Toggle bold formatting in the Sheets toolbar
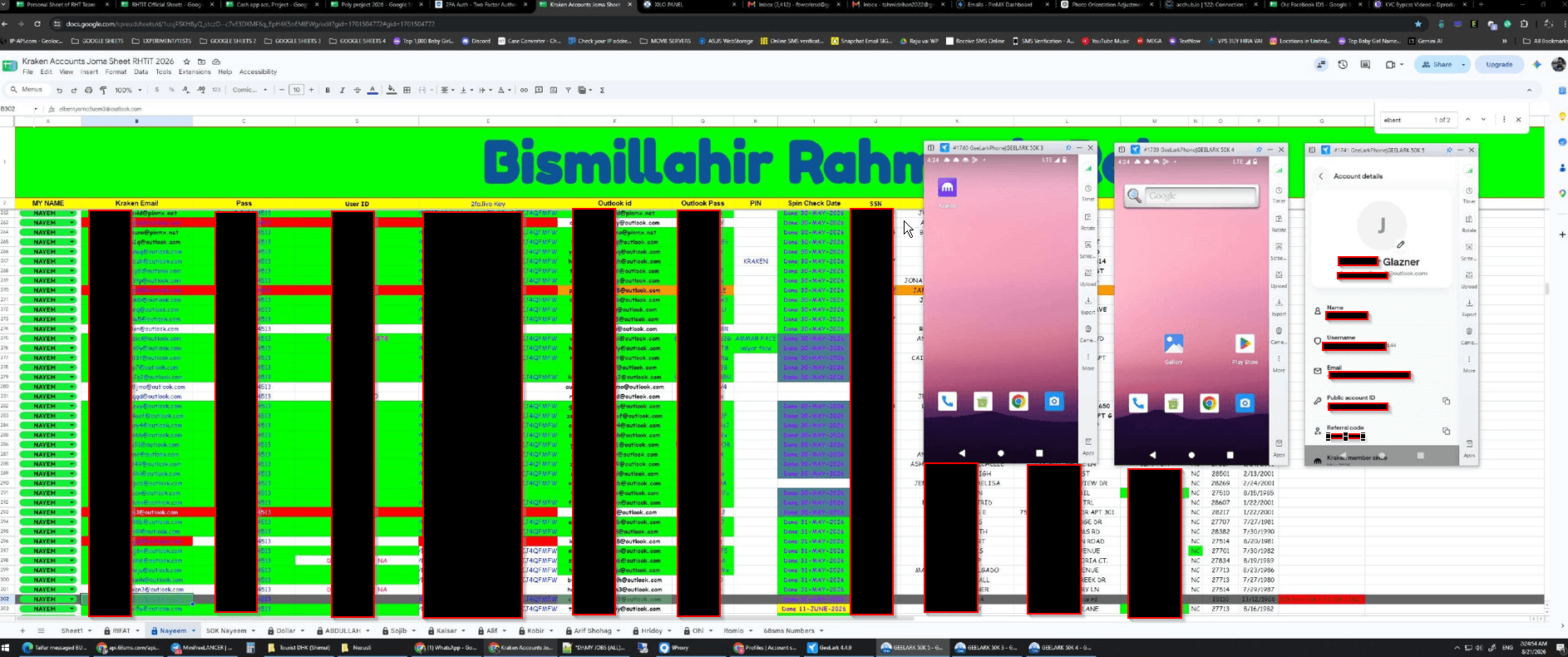The image size is (1568, 657). (x=328, y=90)
